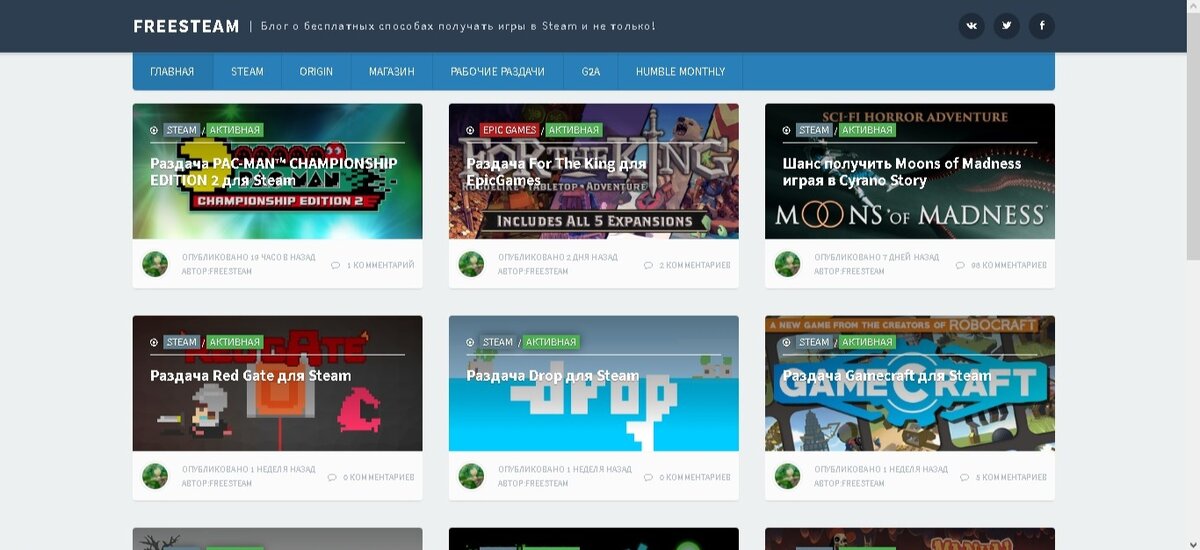Open the HUMBLE MONTHLY menu item
Viewport: 1200px width, 550px height.
[680, 72]
